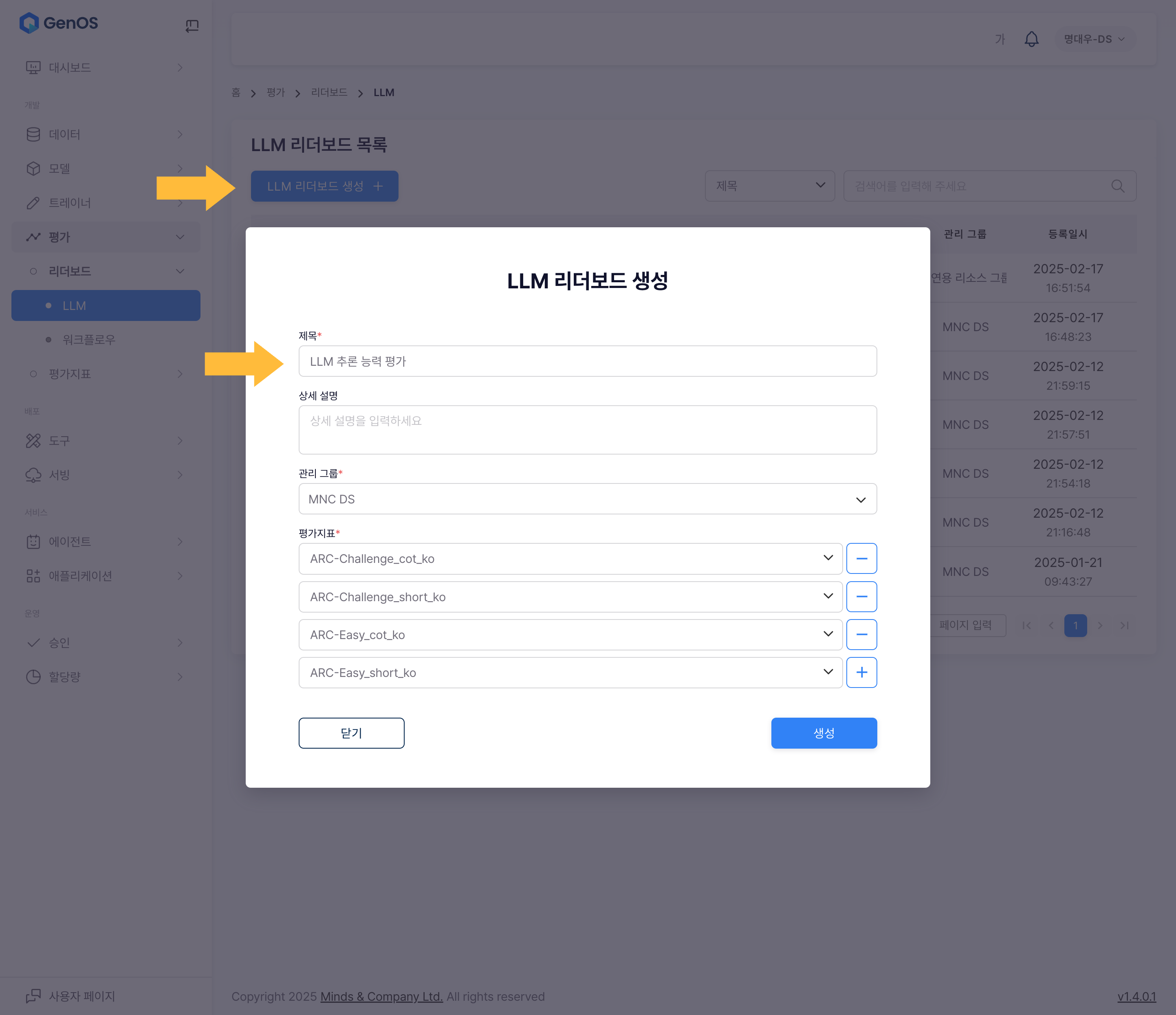Click the 닫기 button
Screen dimensions: 1176x1015
pyautogui.click(x=351, y=733)
